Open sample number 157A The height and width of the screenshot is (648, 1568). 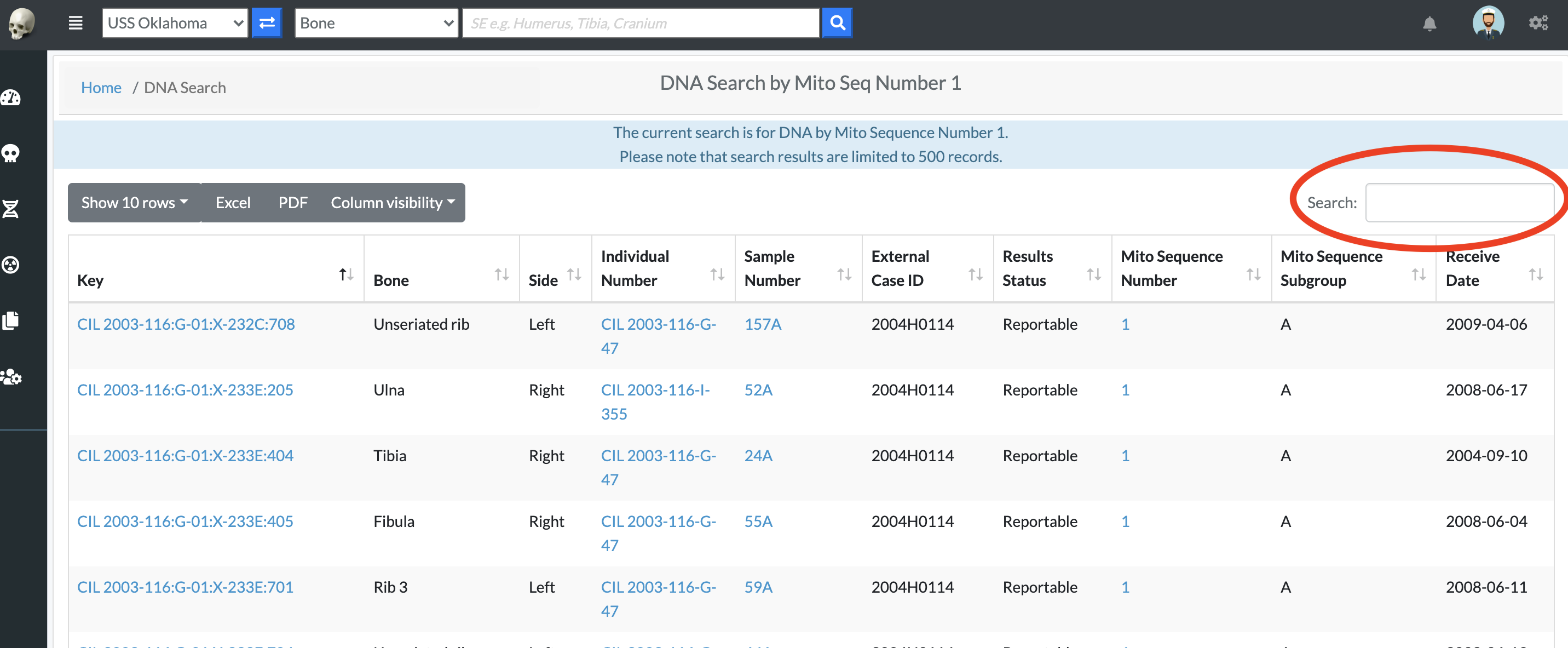pos(763,324)
